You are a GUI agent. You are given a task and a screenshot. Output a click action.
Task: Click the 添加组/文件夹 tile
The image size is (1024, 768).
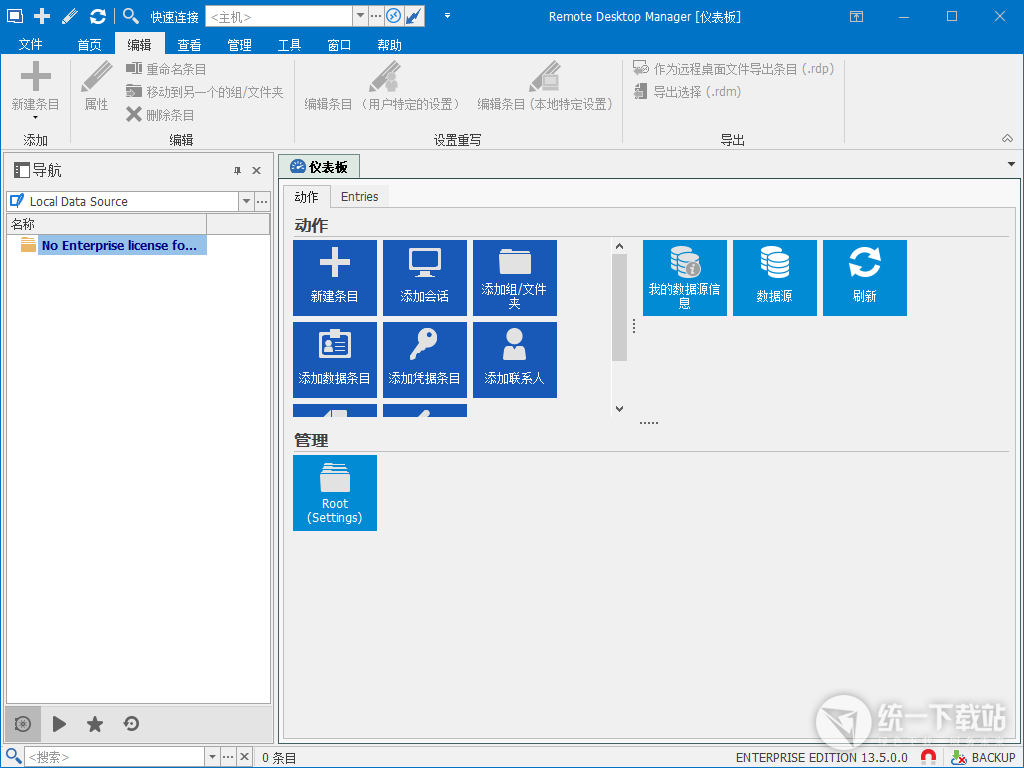pyautogui.click(x=515, y=278)
